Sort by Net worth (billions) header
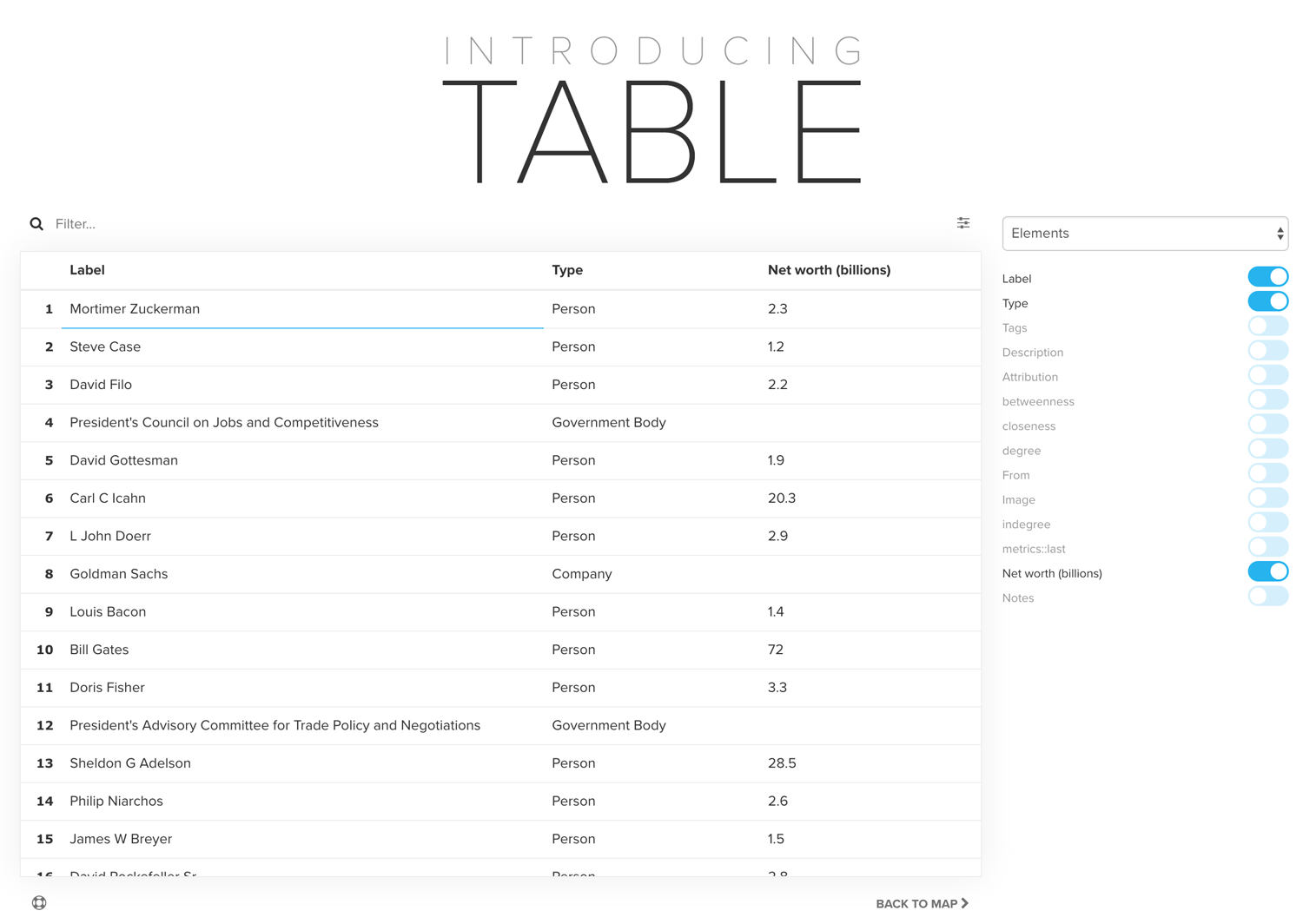 [x=829, y=270]
